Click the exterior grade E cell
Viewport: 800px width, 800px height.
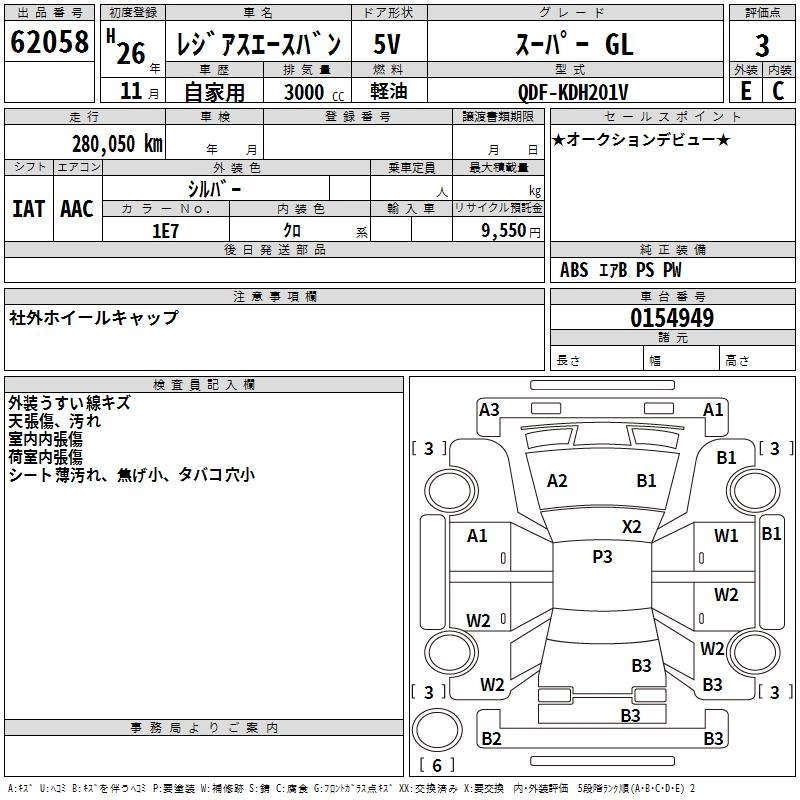tap(746, 92)
